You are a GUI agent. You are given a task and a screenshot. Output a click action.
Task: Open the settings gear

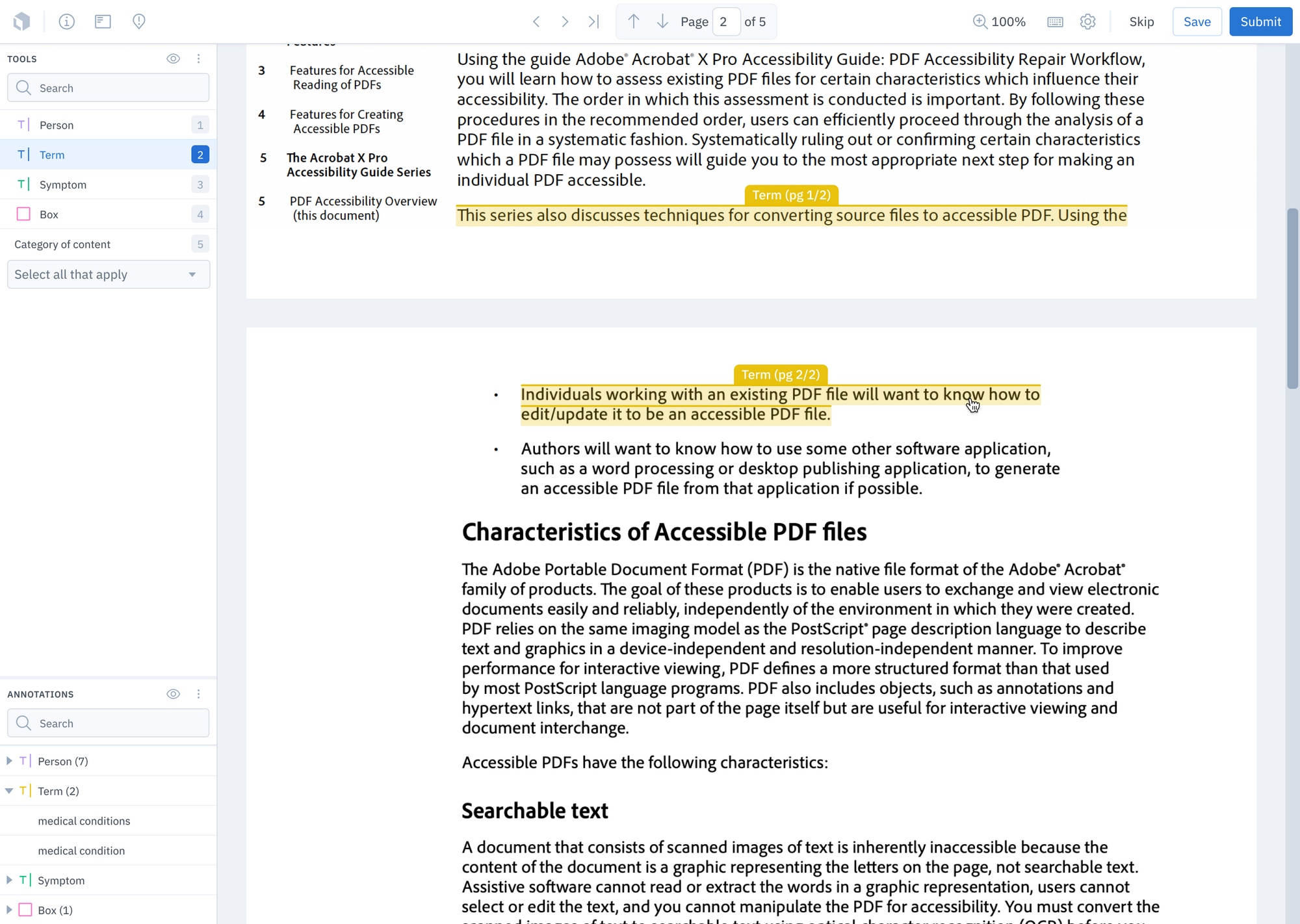click(1087, 21)
